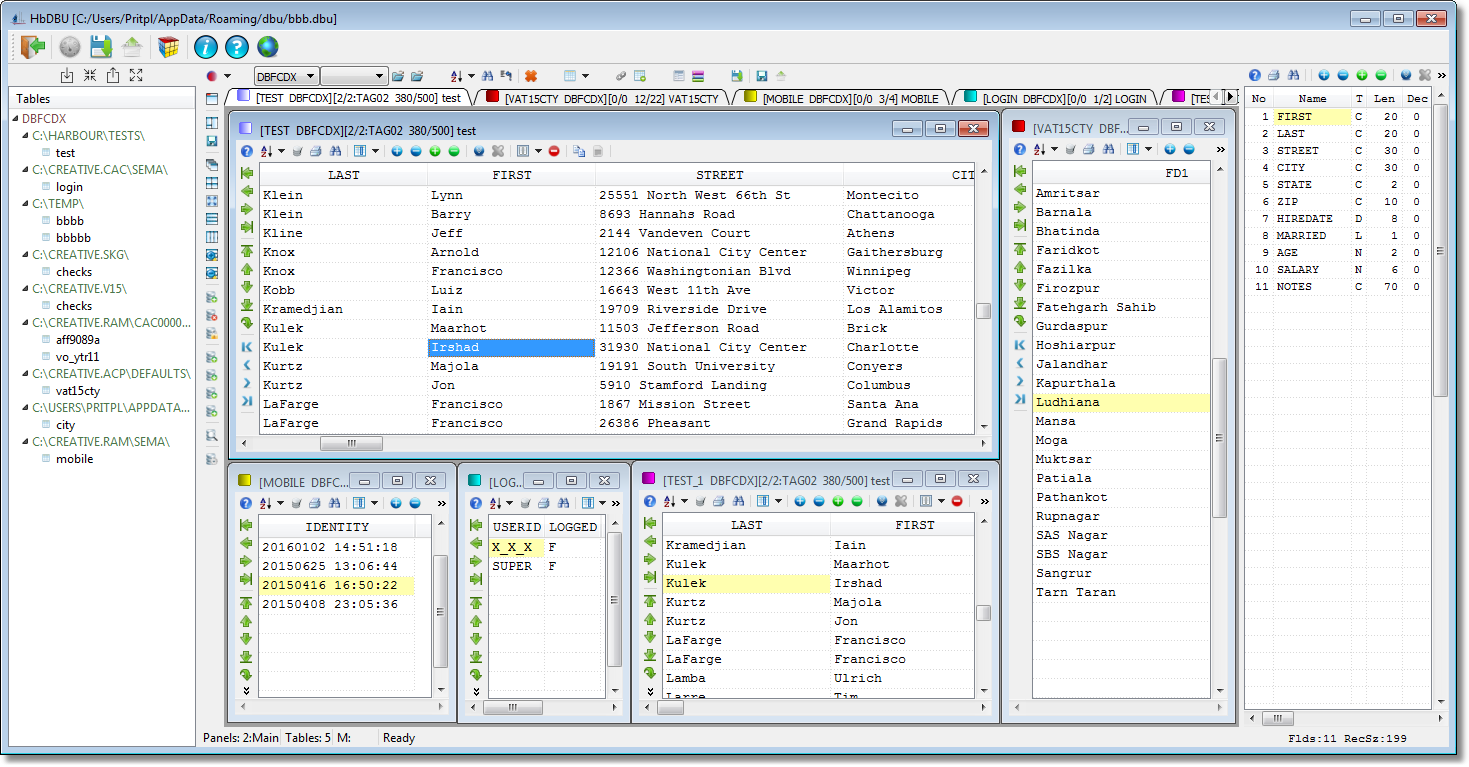Click the red minus circle in top TEST window toolbar
The width and height of the screenshot is (1469, 767).
tap(554, 151)
